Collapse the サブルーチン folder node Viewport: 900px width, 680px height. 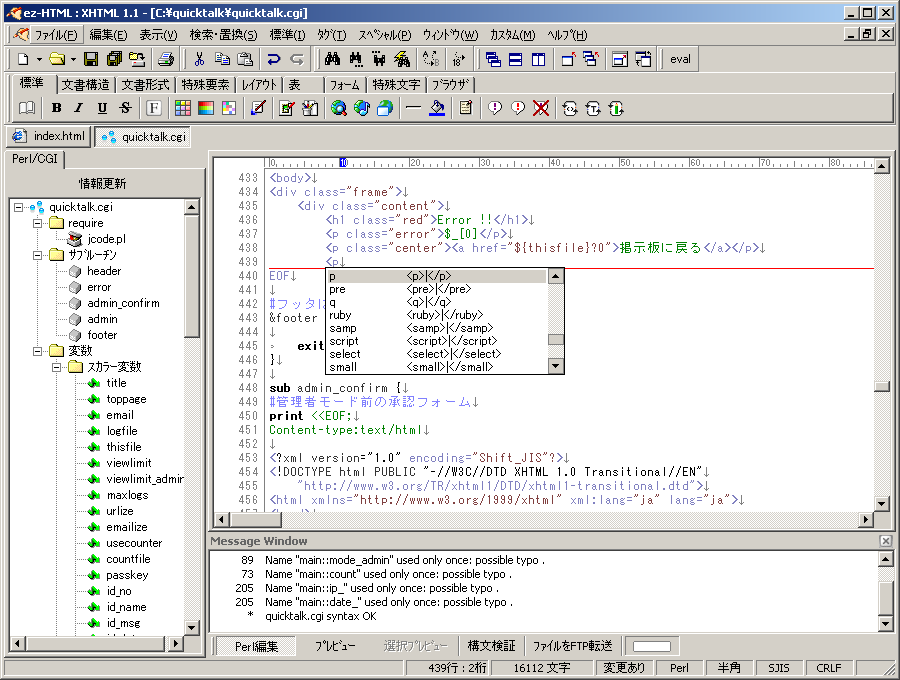(37, 255)
